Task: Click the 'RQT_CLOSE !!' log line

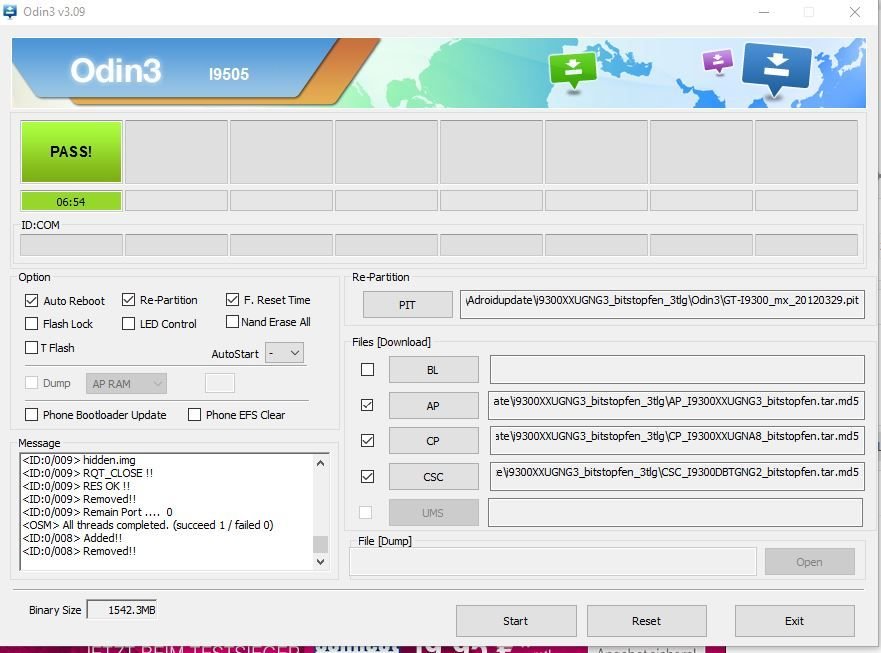Action: 88,473
